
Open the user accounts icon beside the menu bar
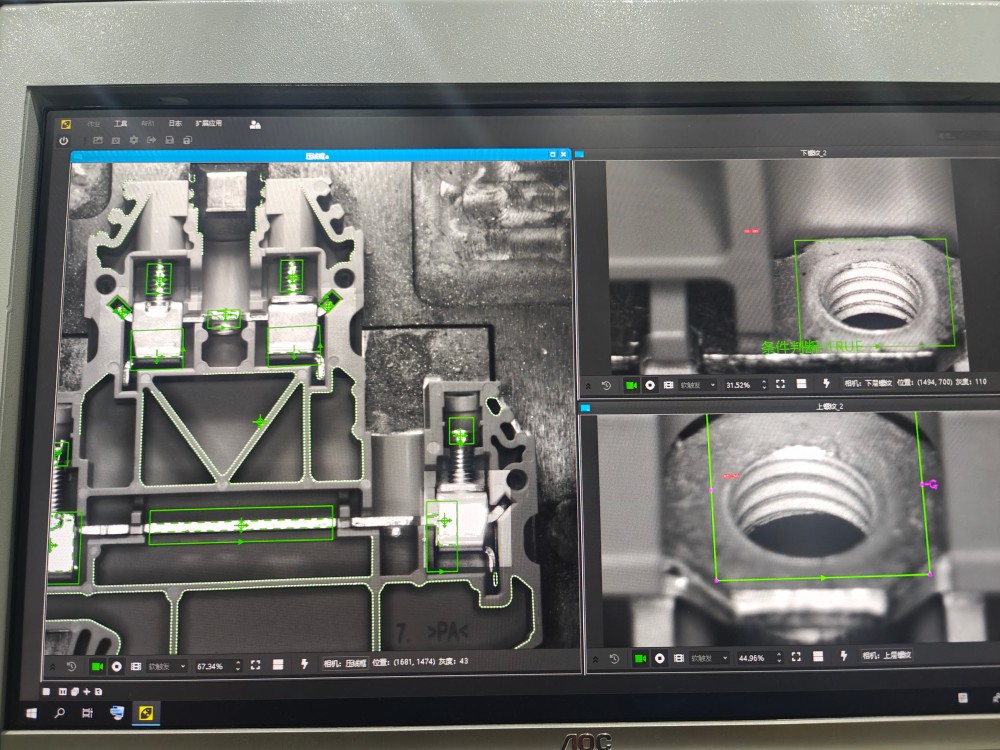coord(255,124)
